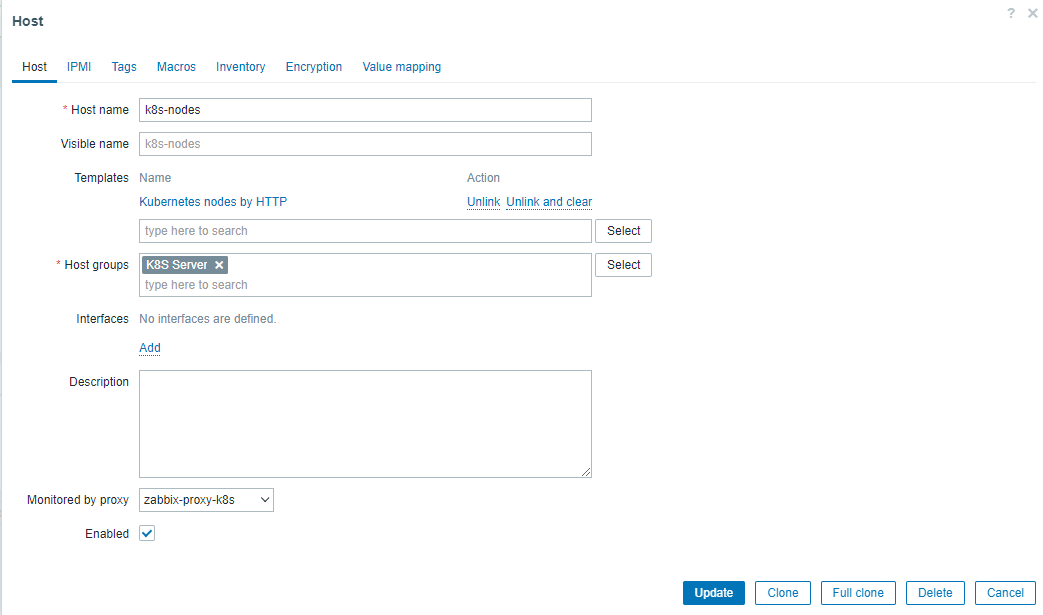Switch to the IPMI tab
Image resolution: width=1043 pixels, height=615 pixels.
78,66
